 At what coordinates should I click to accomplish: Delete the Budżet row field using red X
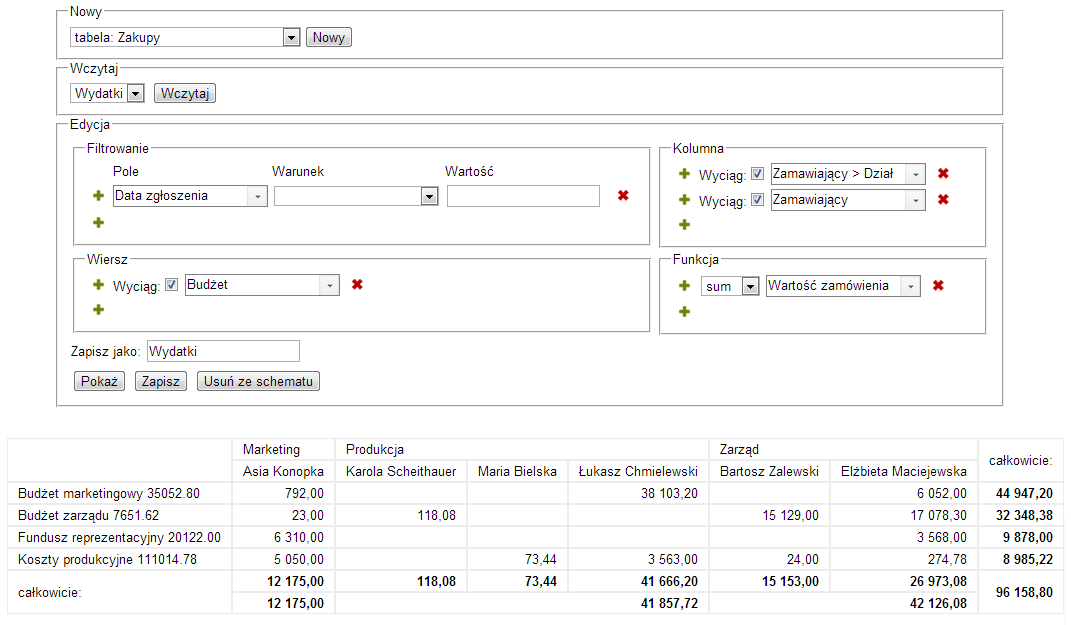pyautogui.click(x=357, y=285)
